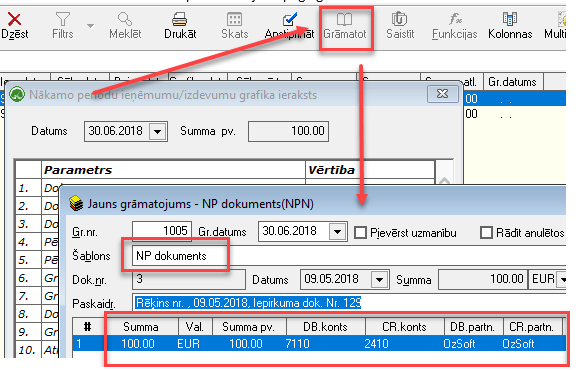Click the Jauns grāmatojums window icon
581x370 pixels.
point(76,203)
